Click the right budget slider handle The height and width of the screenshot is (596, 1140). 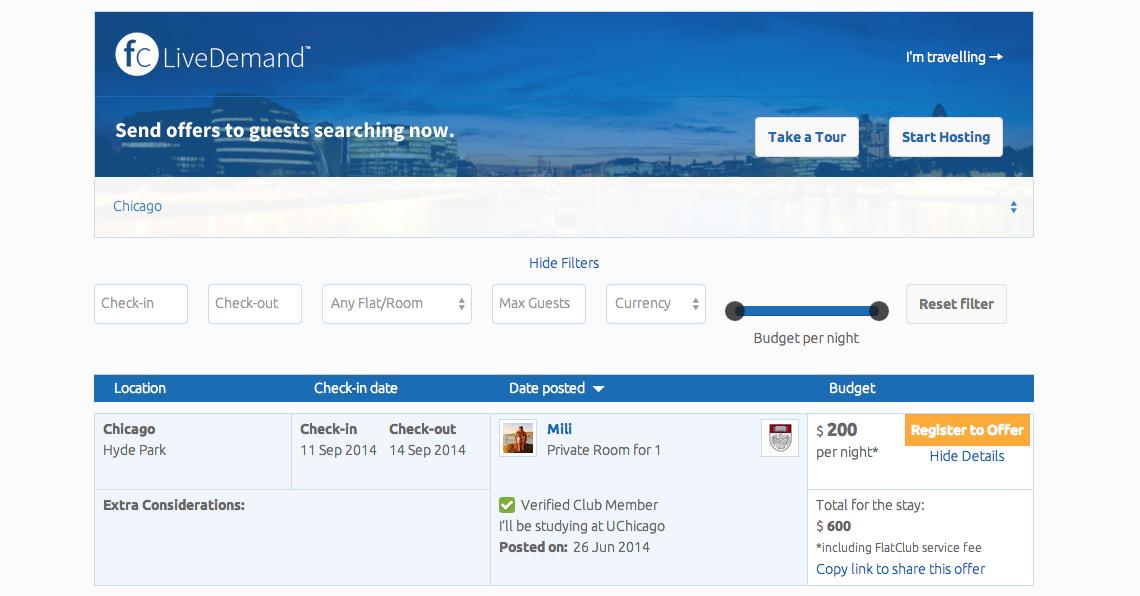[x=879, y=311]
